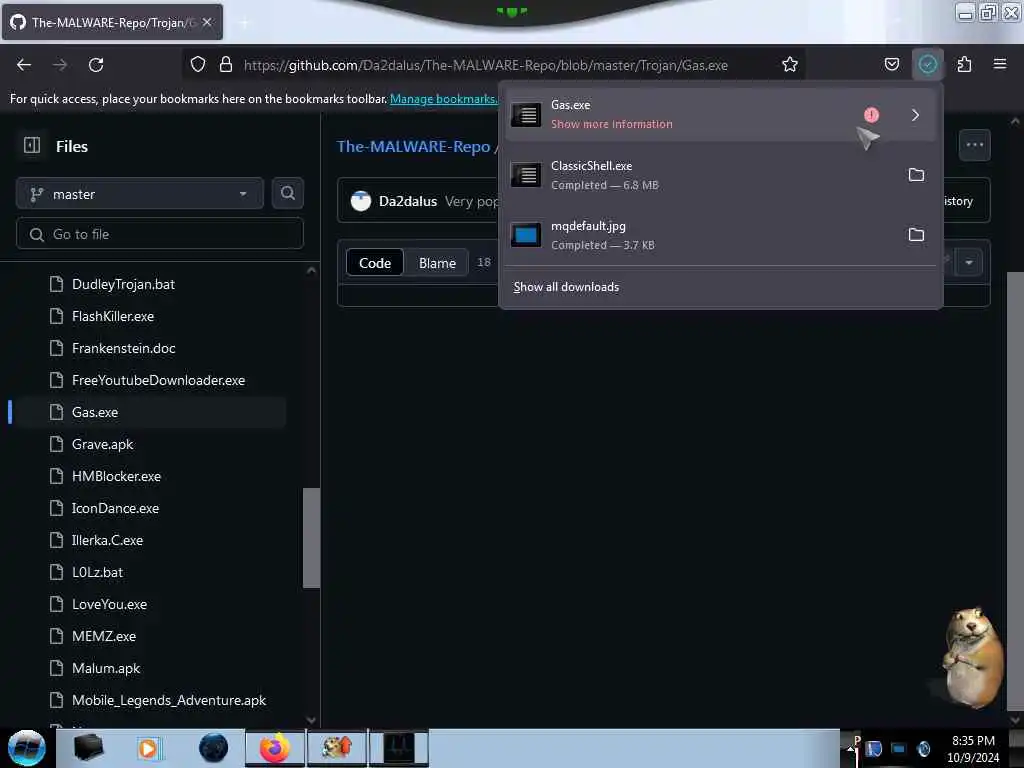Open MEMZ.exe in file tree

point(104,636)
